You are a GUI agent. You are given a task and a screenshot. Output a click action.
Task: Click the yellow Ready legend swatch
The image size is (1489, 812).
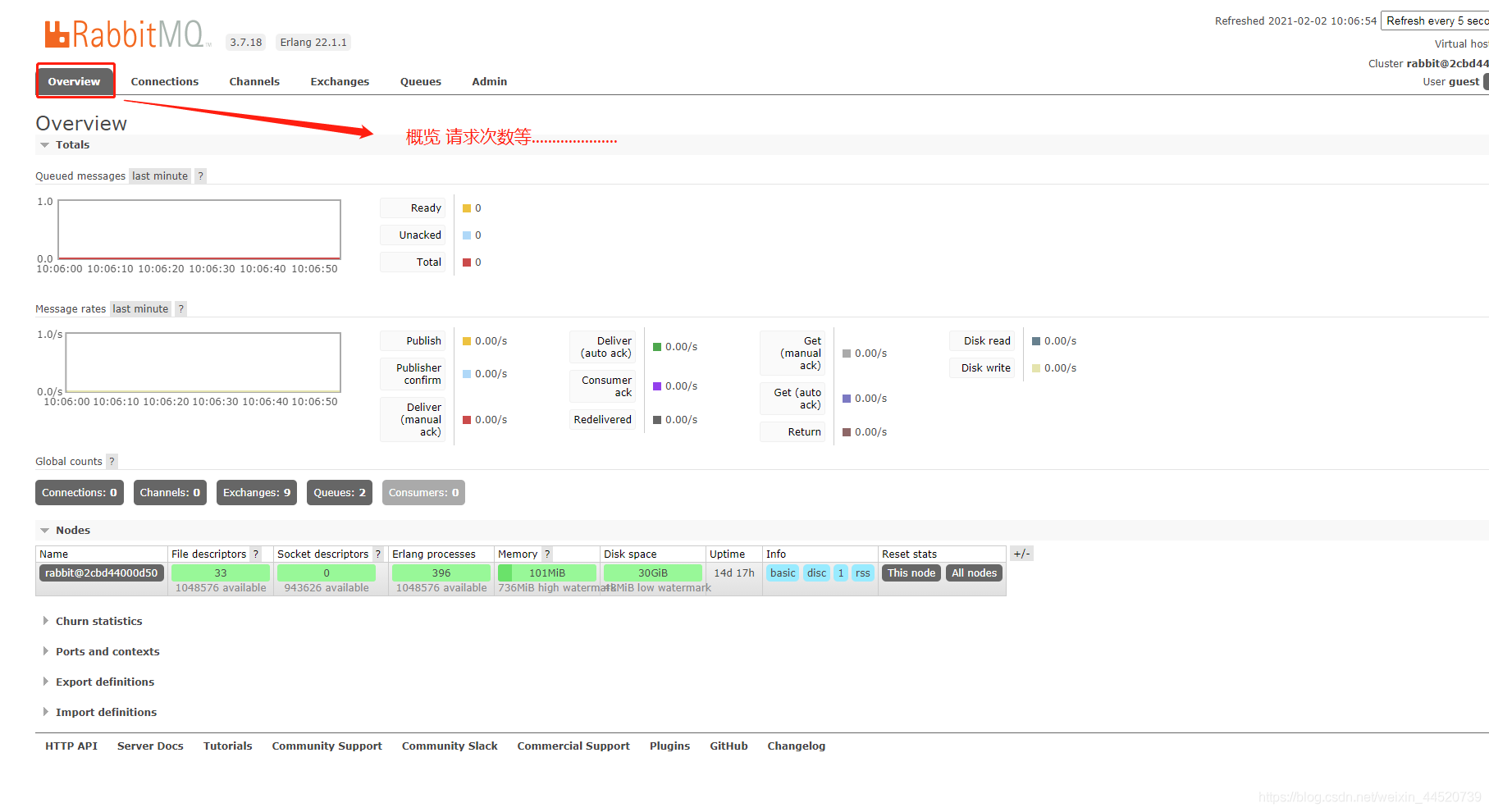click(467, 208)
